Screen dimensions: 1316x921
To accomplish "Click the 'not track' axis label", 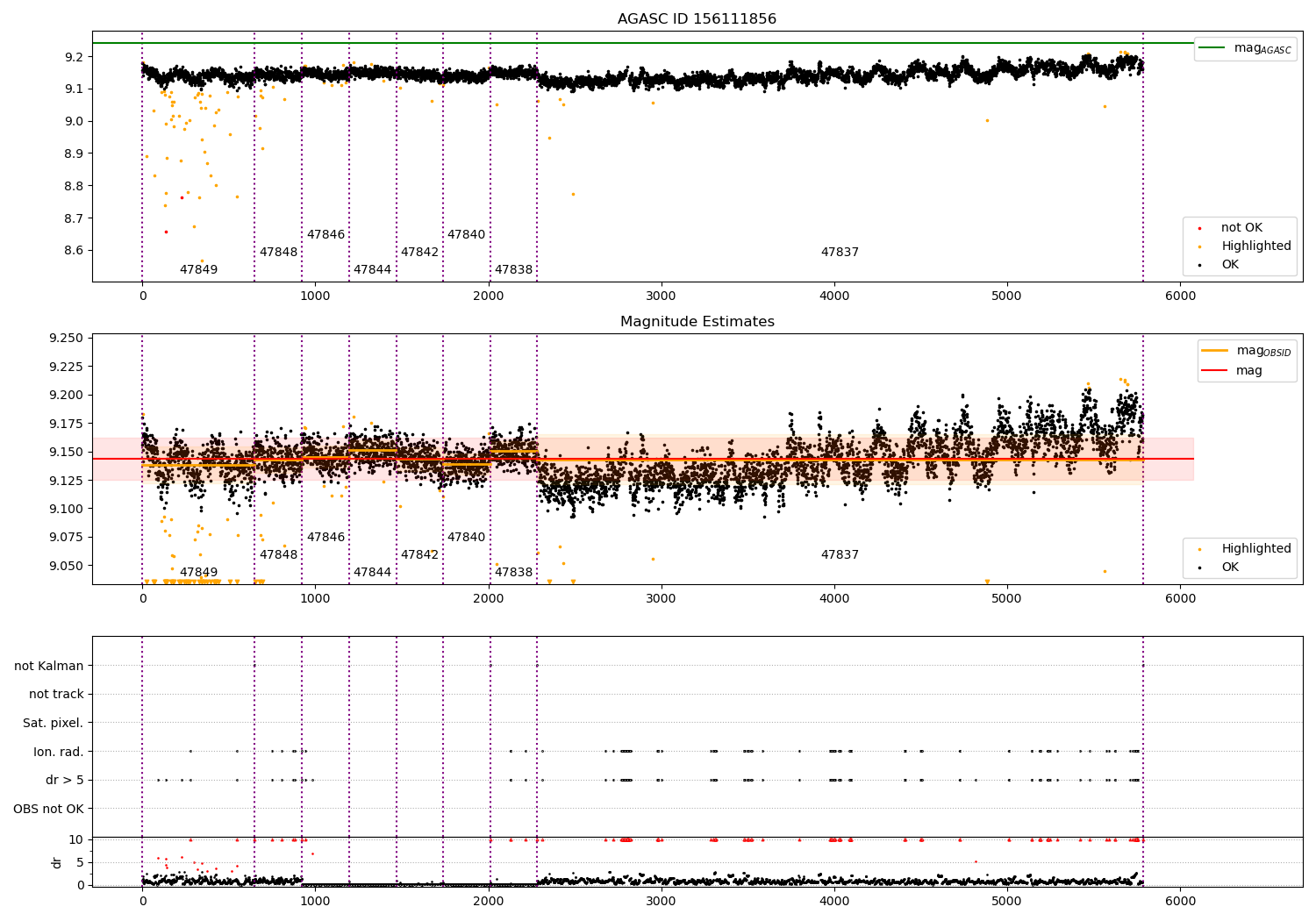I will click(x=56, y=695).
